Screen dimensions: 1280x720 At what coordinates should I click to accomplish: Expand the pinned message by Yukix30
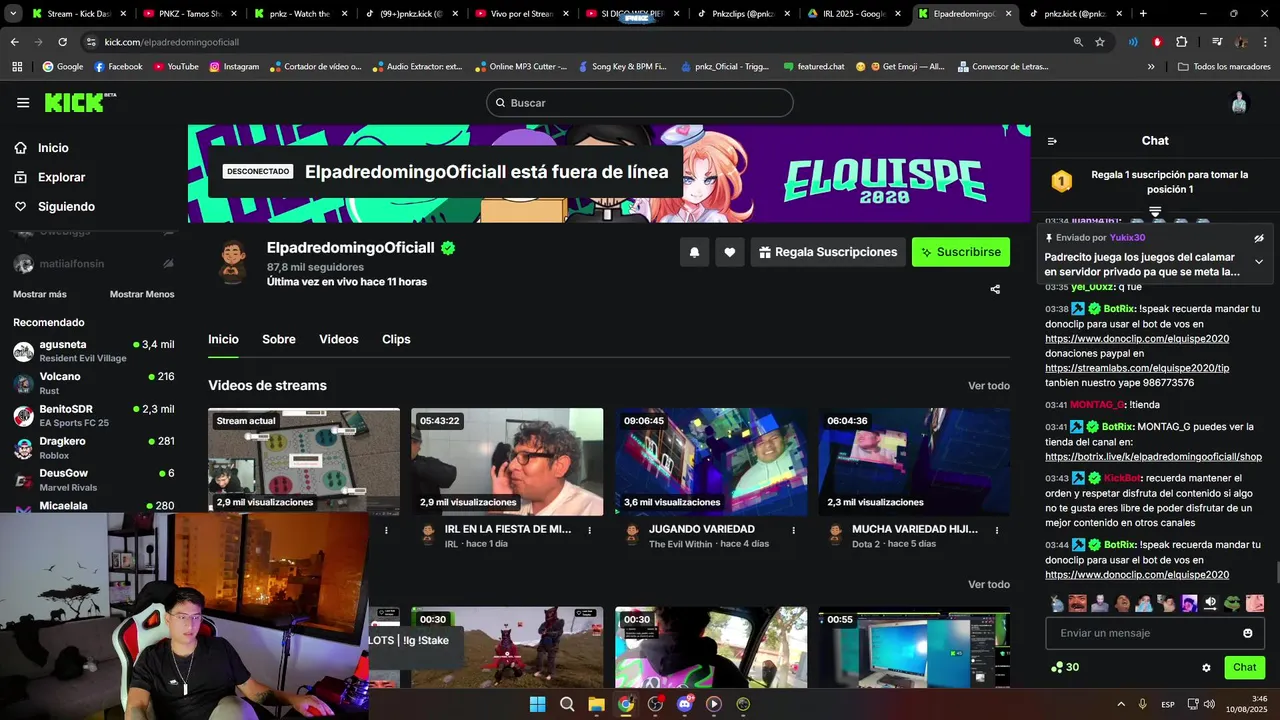(1259, 262)
